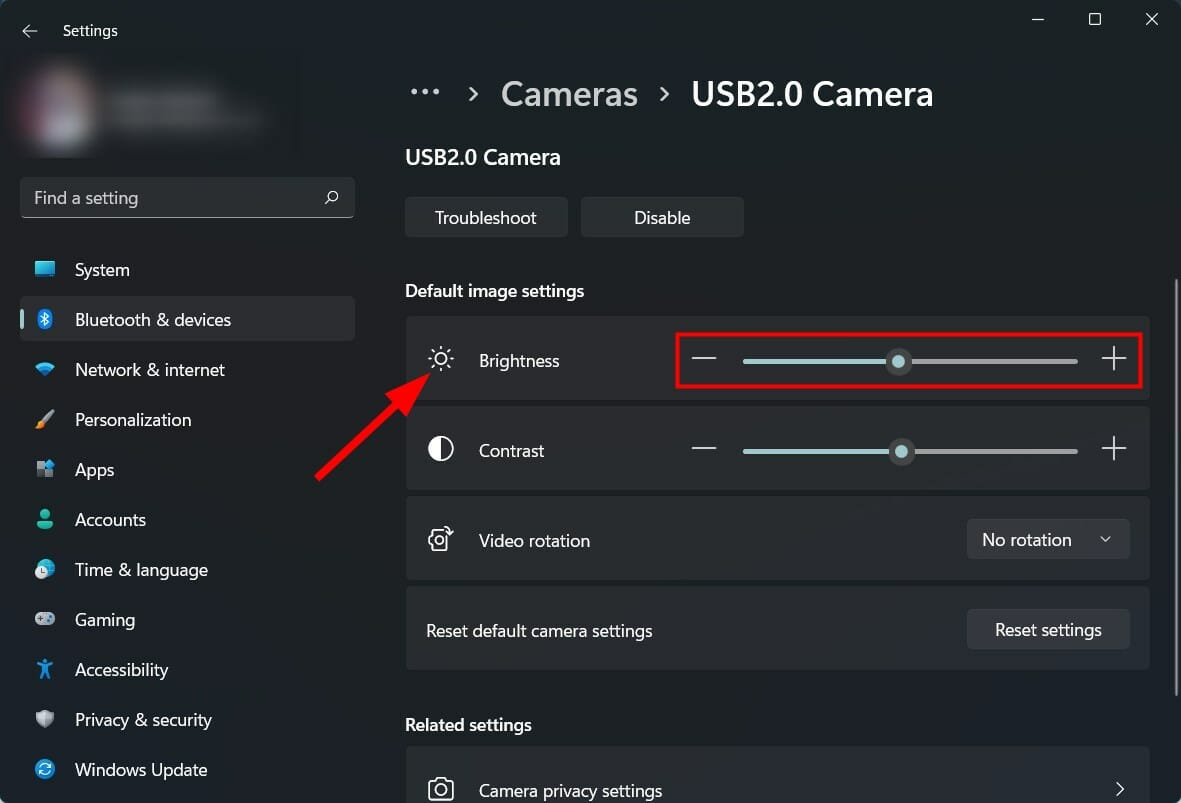
Task: Click the Video rotation camera icon
Action: click(x=441, y=540)
